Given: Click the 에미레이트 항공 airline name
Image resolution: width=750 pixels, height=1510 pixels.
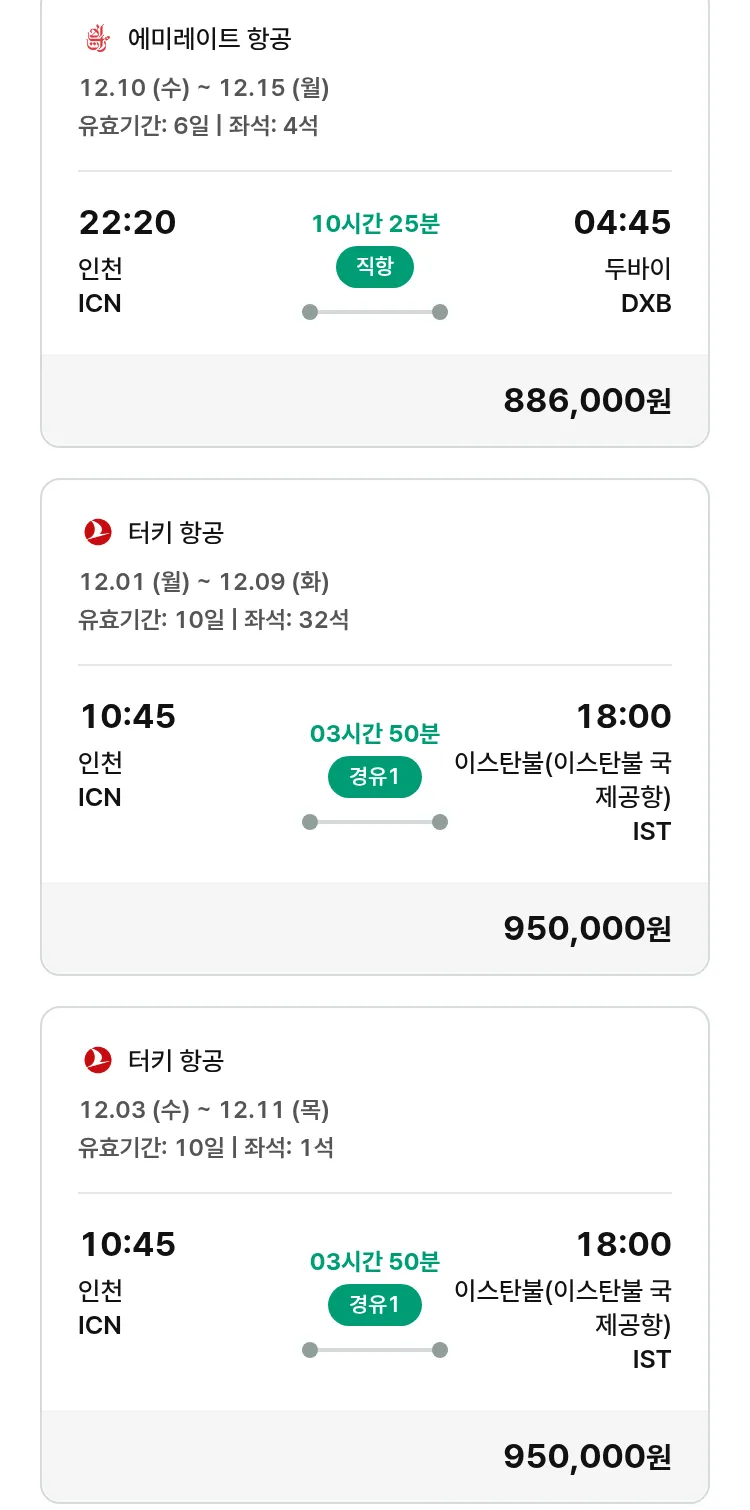Looking at the screenshot, I should pos(210,40).
